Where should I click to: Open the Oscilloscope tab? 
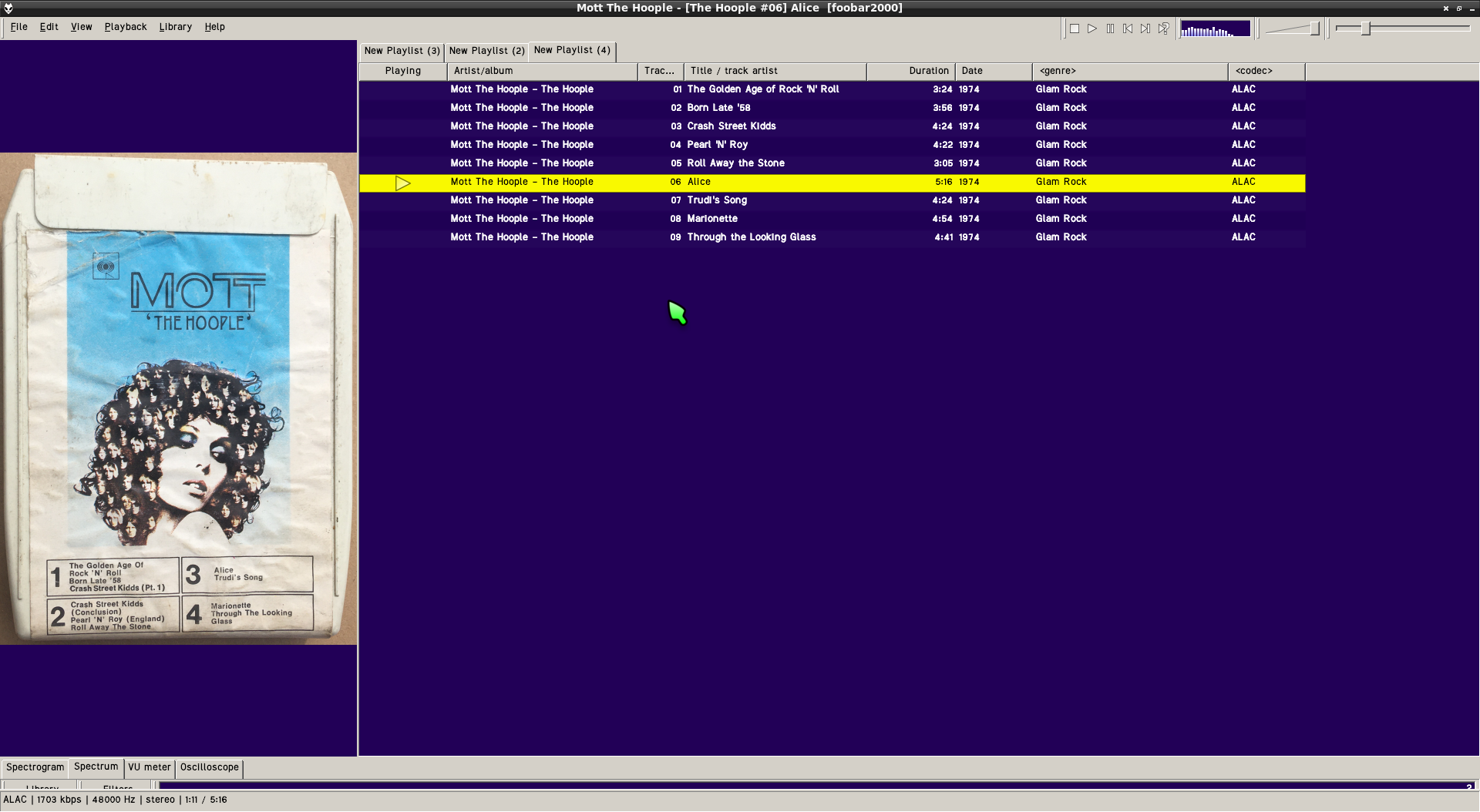(x=210, y=767)
